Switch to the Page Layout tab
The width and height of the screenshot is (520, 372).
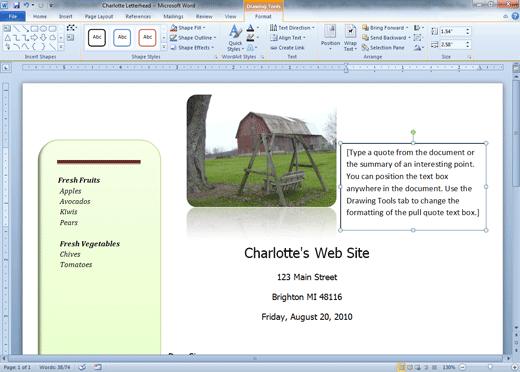(99, 16)
